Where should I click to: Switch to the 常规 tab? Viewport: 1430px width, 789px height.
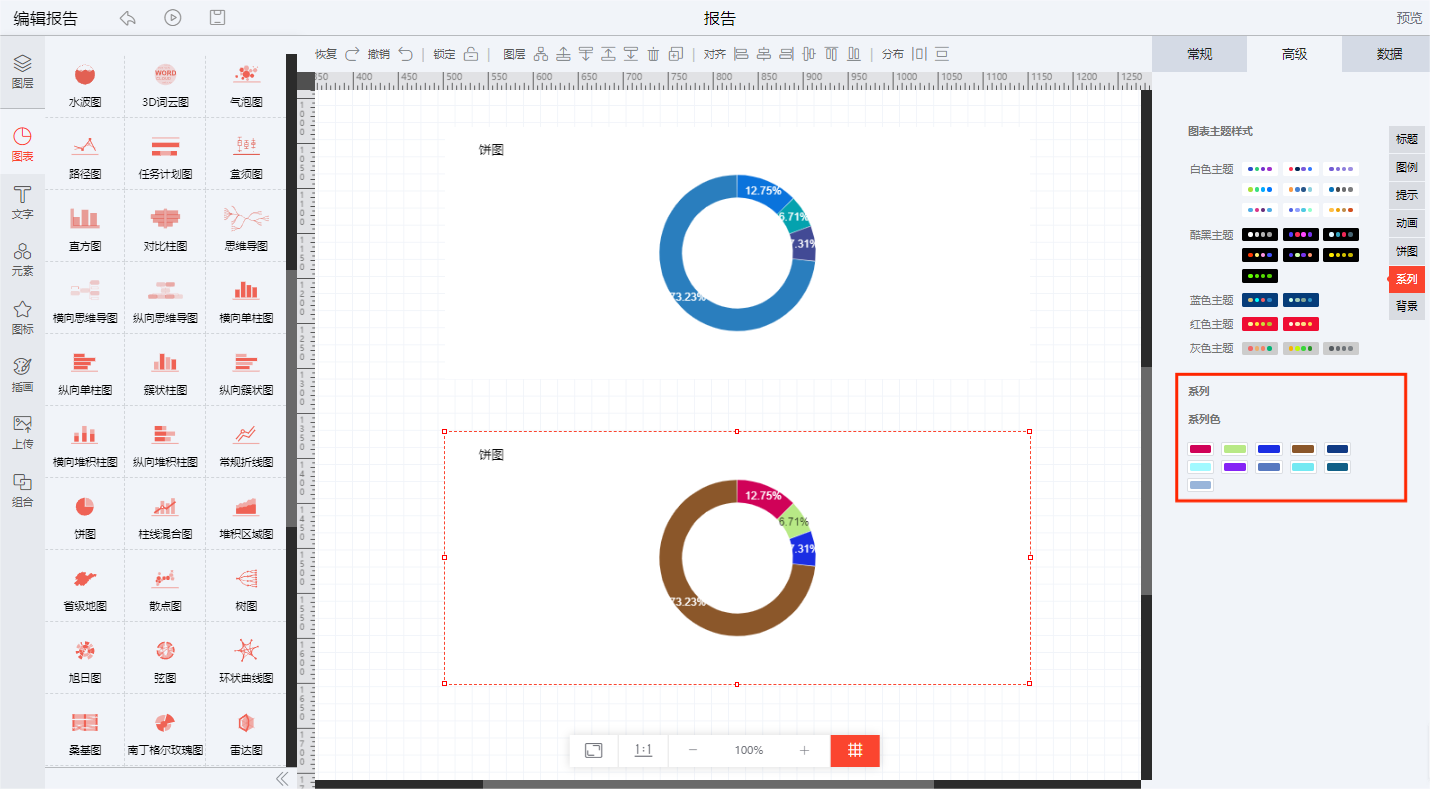(1199, 54)
